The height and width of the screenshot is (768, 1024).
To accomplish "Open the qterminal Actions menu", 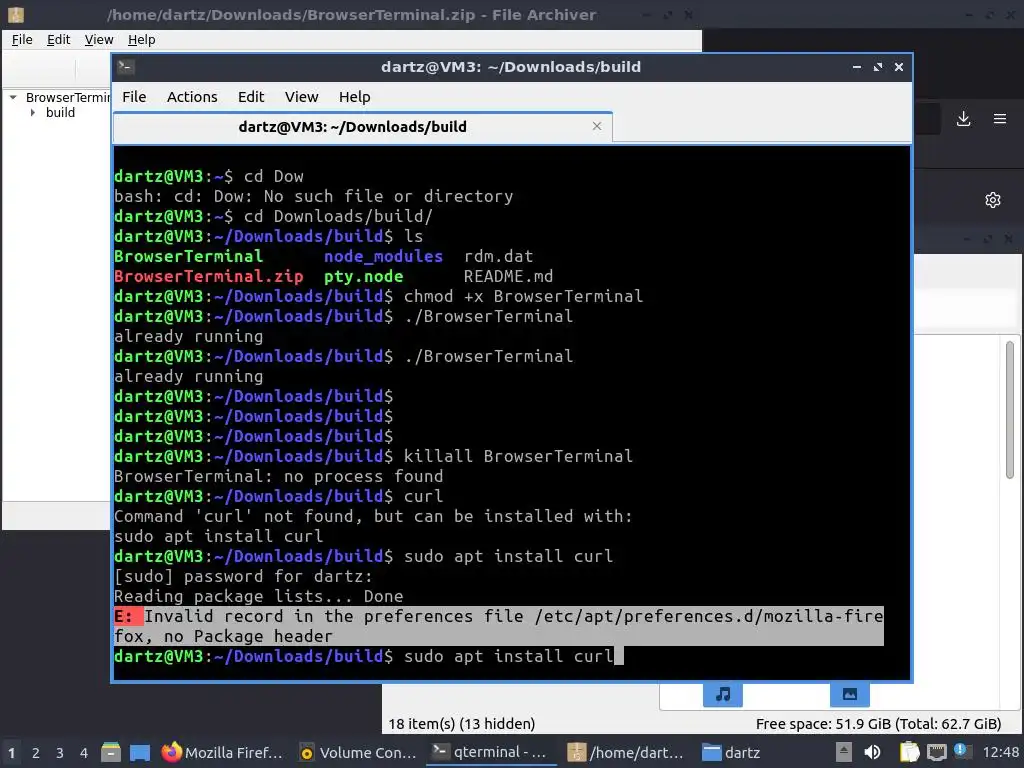I will [192, 97].
